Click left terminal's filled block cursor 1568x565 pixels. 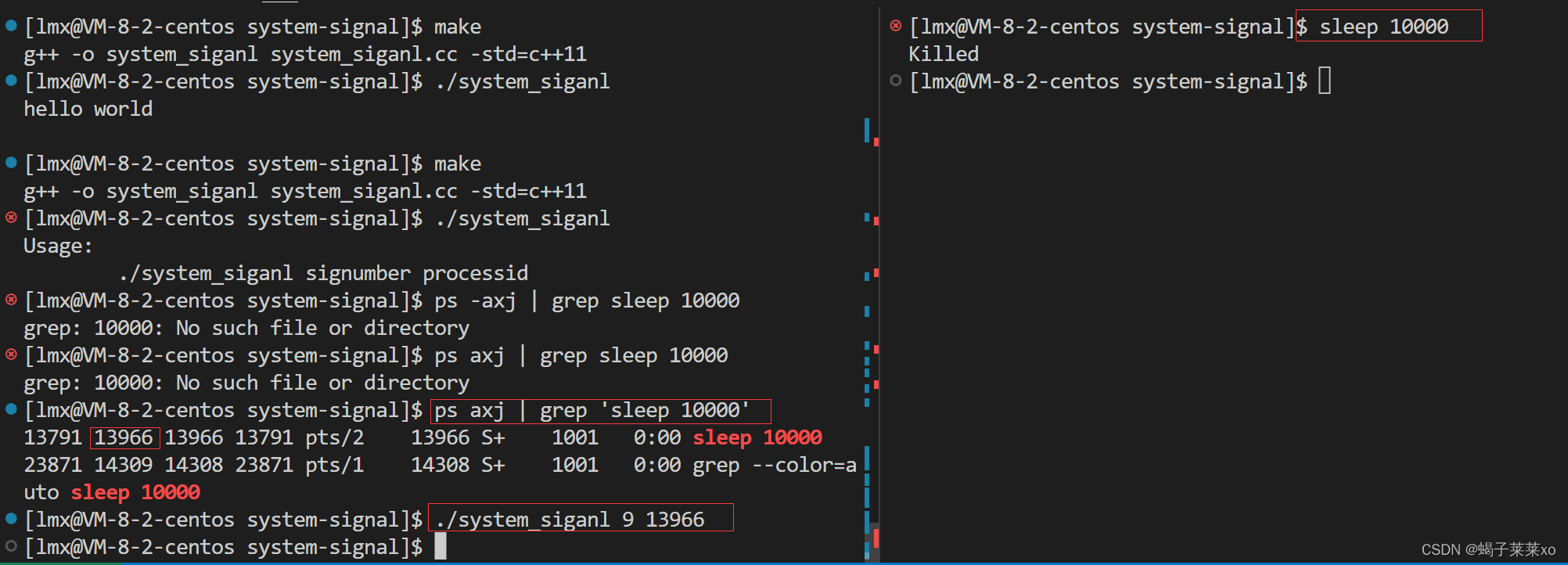click(441, 546)
